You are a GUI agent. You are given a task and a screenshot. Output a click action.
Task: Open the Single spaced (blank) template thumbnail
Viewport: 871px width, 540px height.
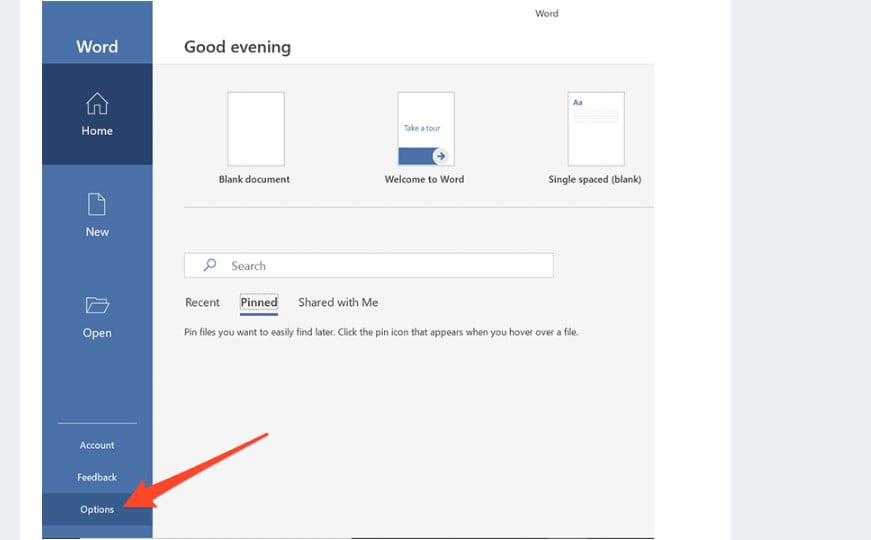coord(596,129)
